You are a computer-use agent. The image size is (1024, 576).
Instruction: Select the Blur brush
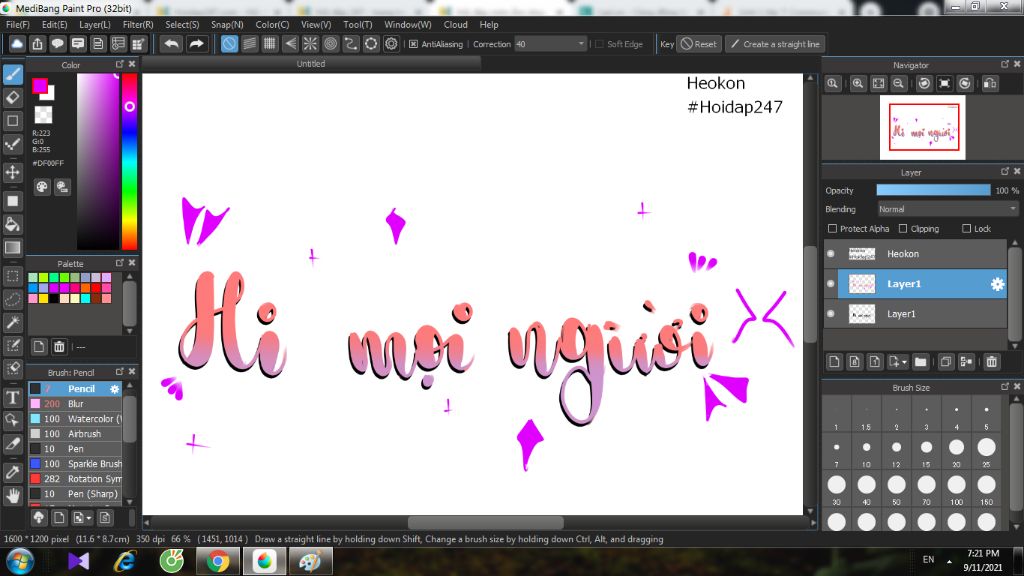75,404
